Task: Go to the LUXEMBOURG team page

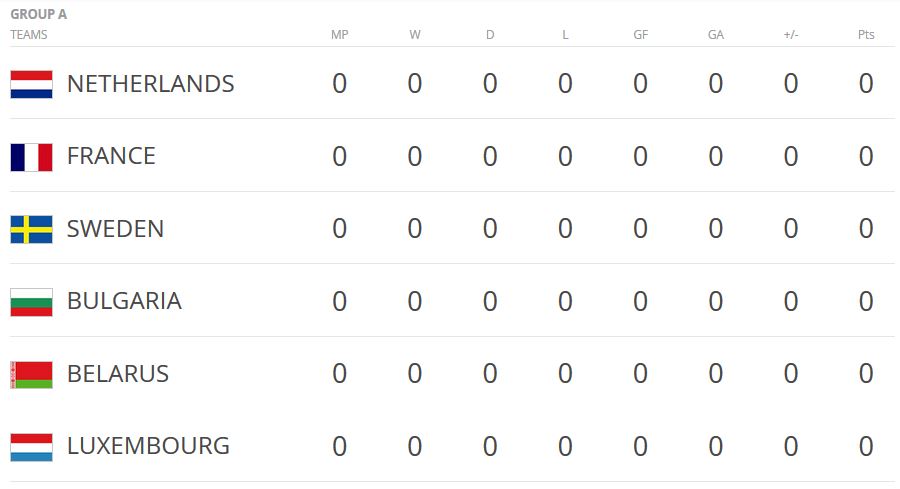Action: click(x=148, y=446)
